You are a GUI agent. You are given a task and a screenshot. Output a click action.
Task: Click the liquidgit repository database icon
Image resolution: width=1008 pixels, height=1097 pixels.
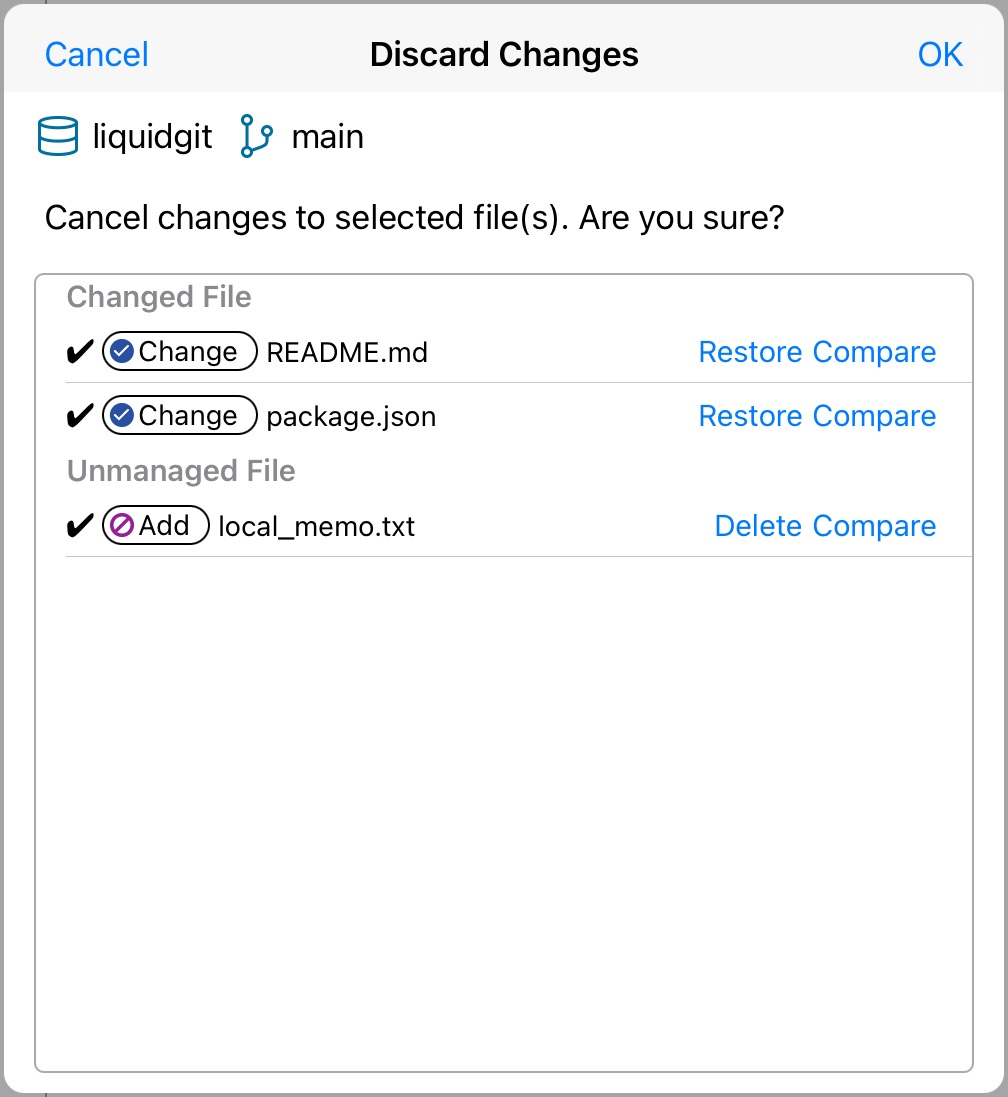click(58, 136)
